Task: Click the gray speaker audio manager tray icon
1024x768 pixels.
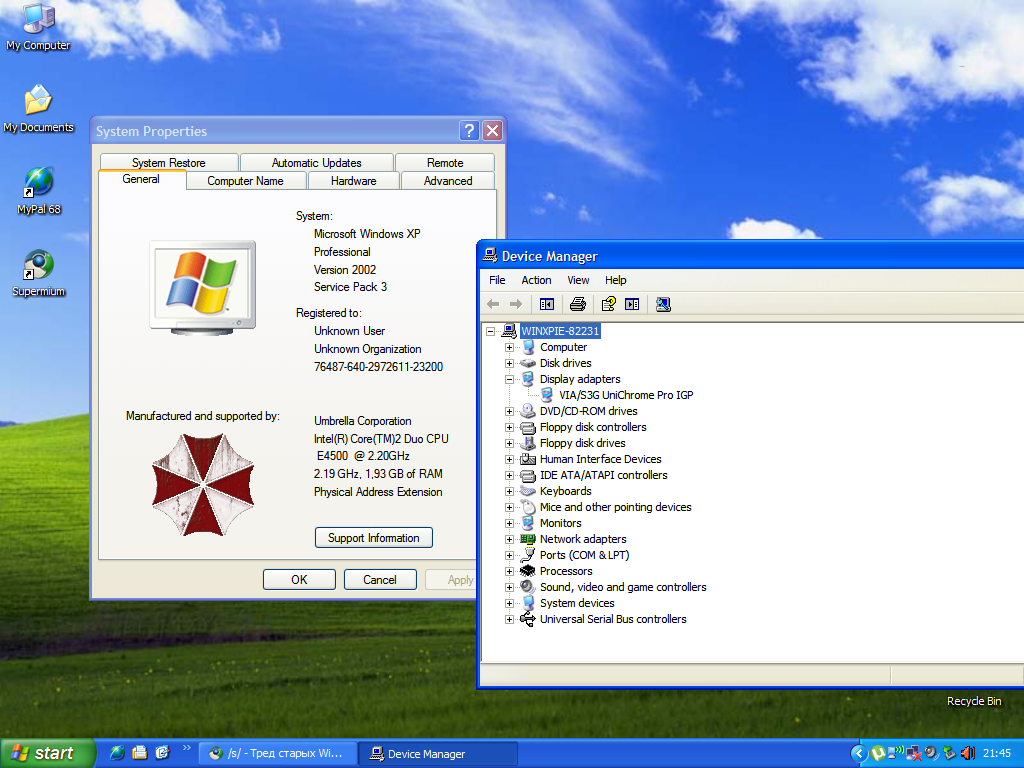Action: pyautogui.click(x=931, y=753)
